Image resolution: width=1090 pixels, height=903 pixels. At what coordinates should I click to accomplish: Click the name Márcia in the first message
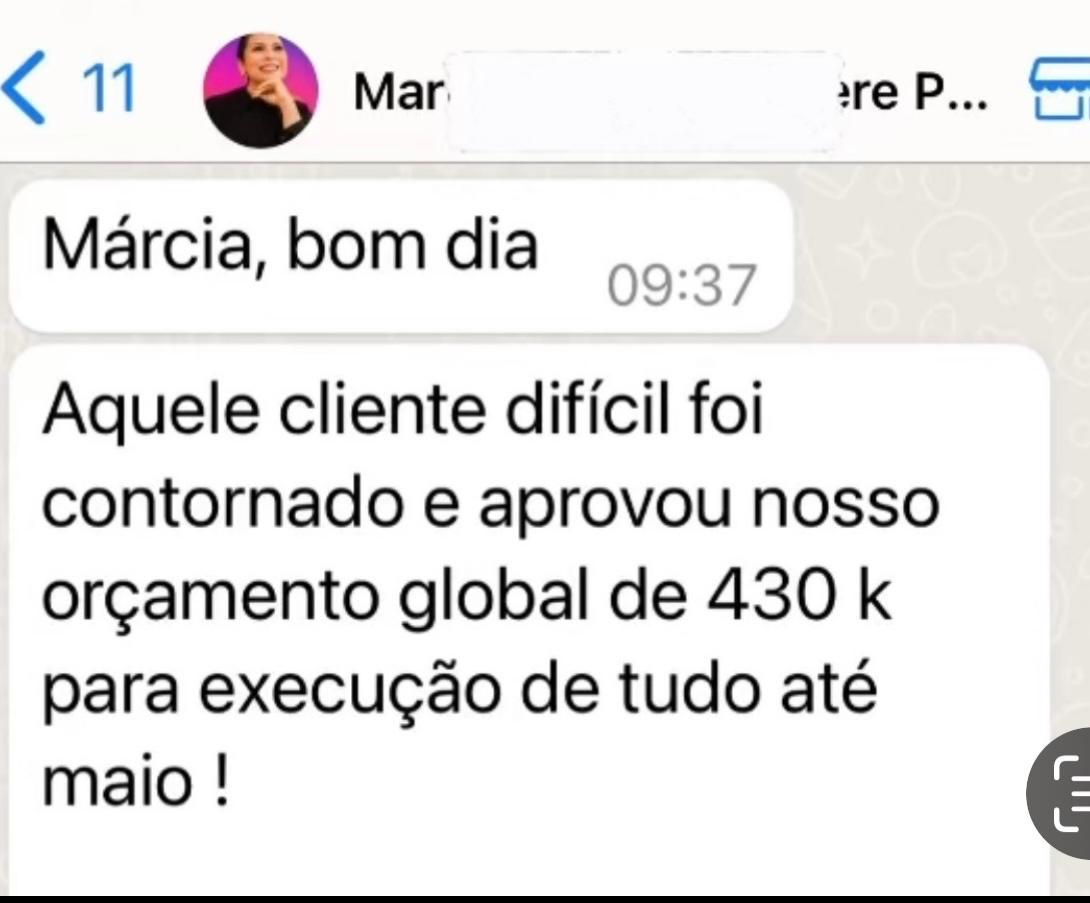point(154,247)
